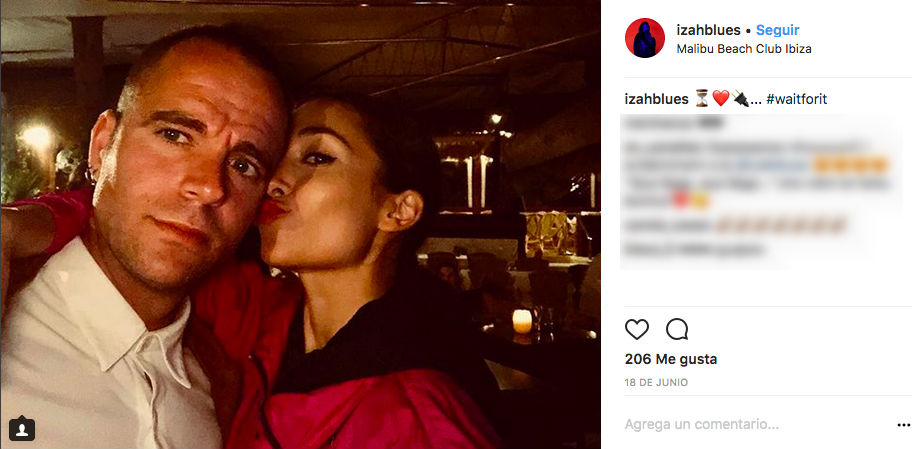The image size is (920, 449).
Task: Open the #waitforit hashtag
Action: 796,99
